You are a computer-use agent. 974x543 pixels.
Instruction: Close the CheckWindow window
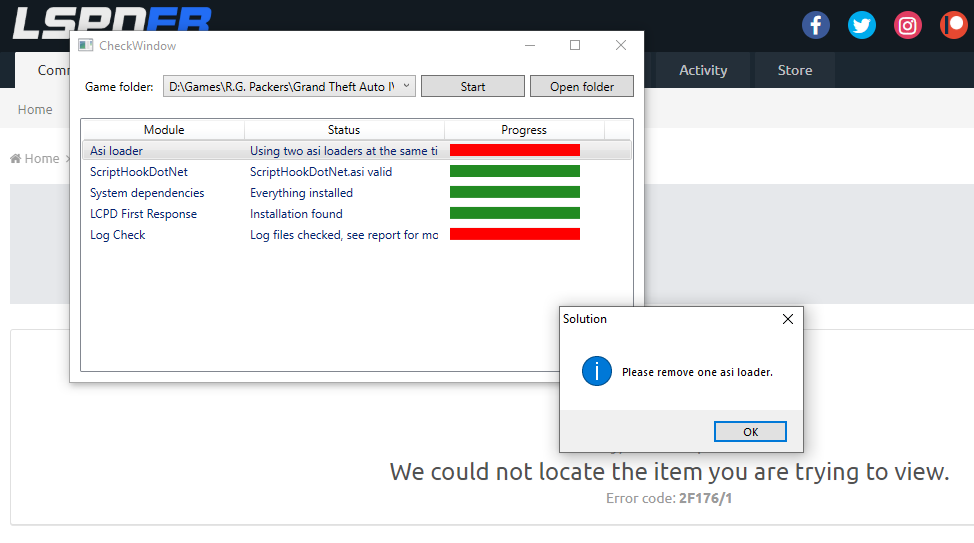click(621, 45)
